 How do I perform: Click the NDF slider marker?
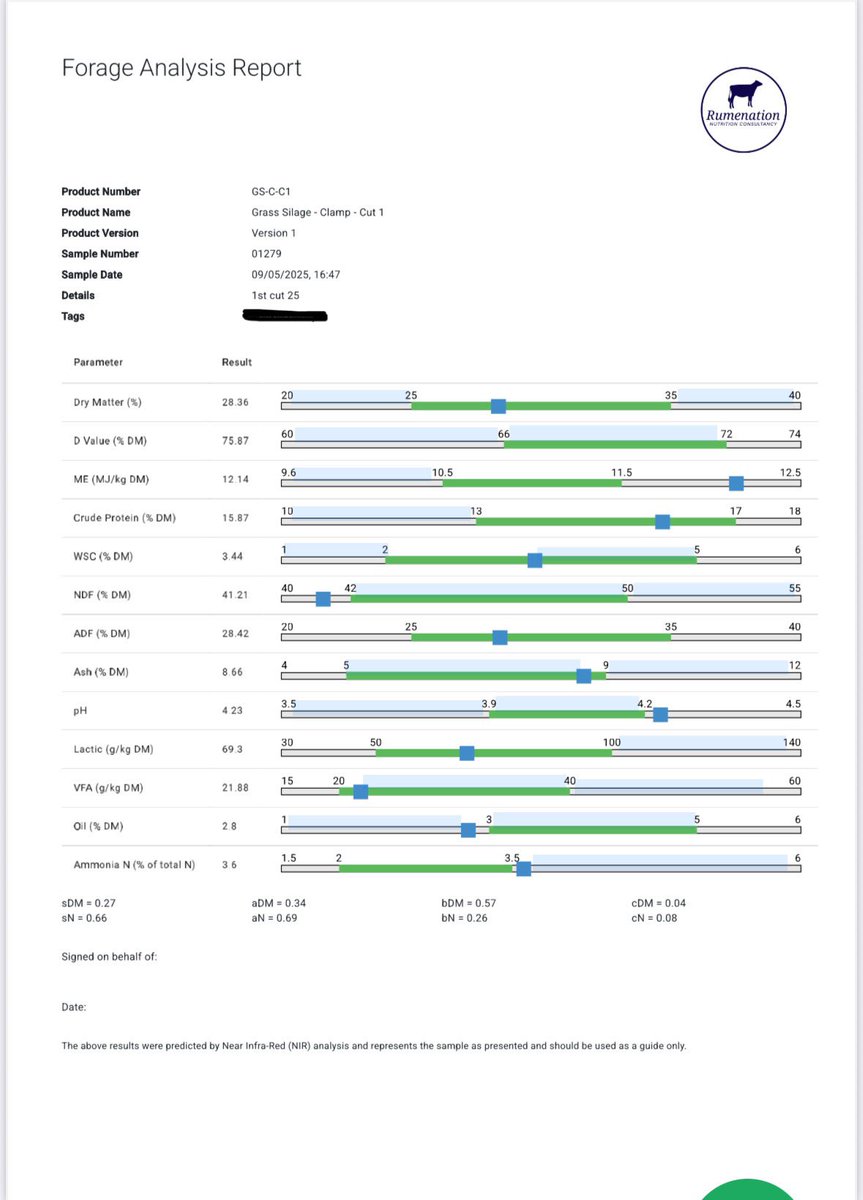click(323, 599)
